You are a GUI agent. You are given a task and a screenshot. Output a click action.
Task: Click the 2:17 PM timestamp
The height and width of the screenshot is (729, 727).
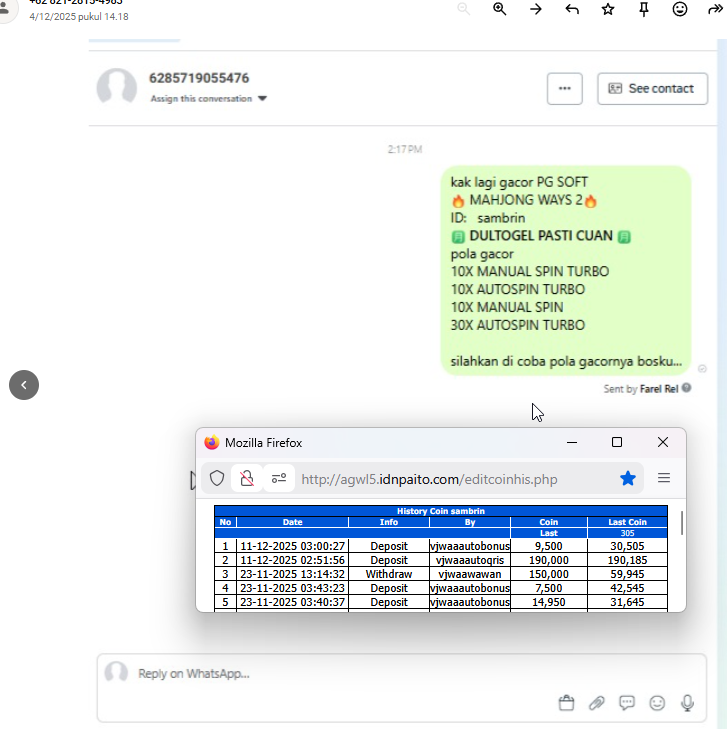point(405,149)
